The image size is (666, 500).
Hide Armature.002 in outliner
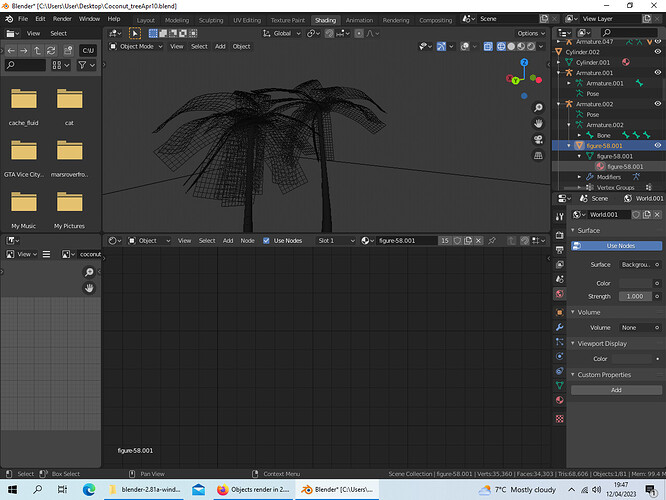658,104
